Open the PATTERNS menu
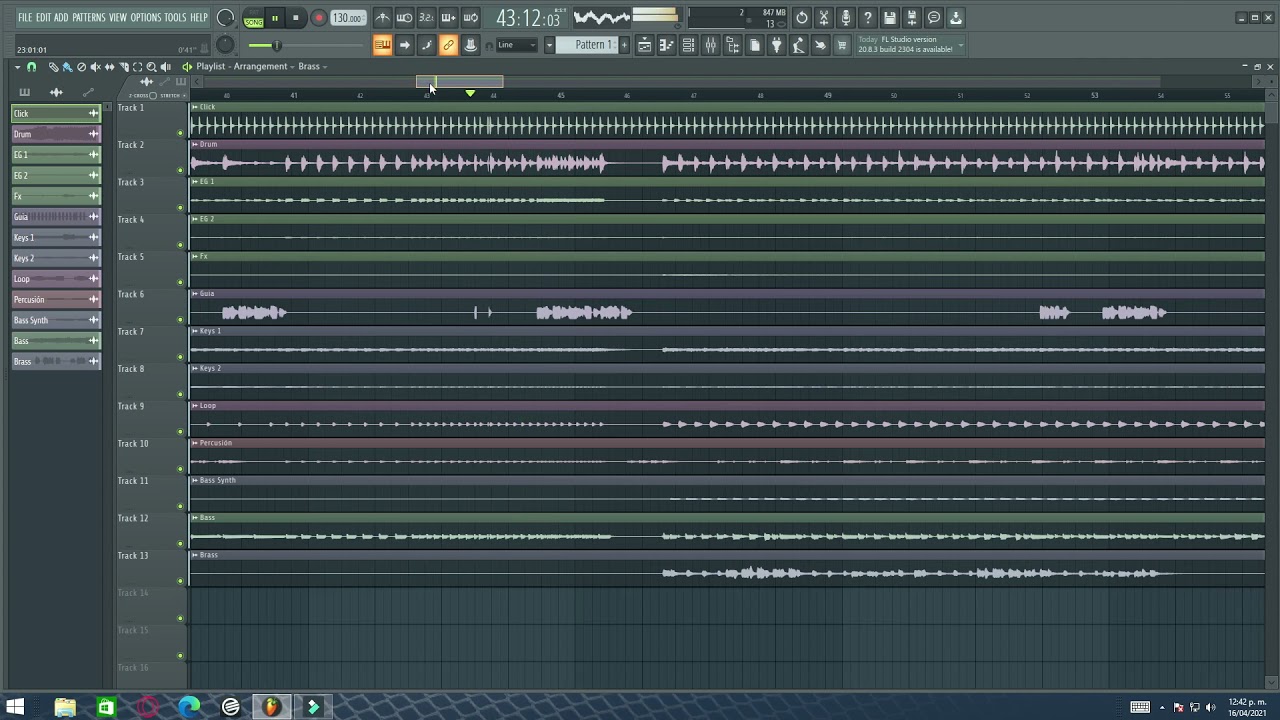 88,18
